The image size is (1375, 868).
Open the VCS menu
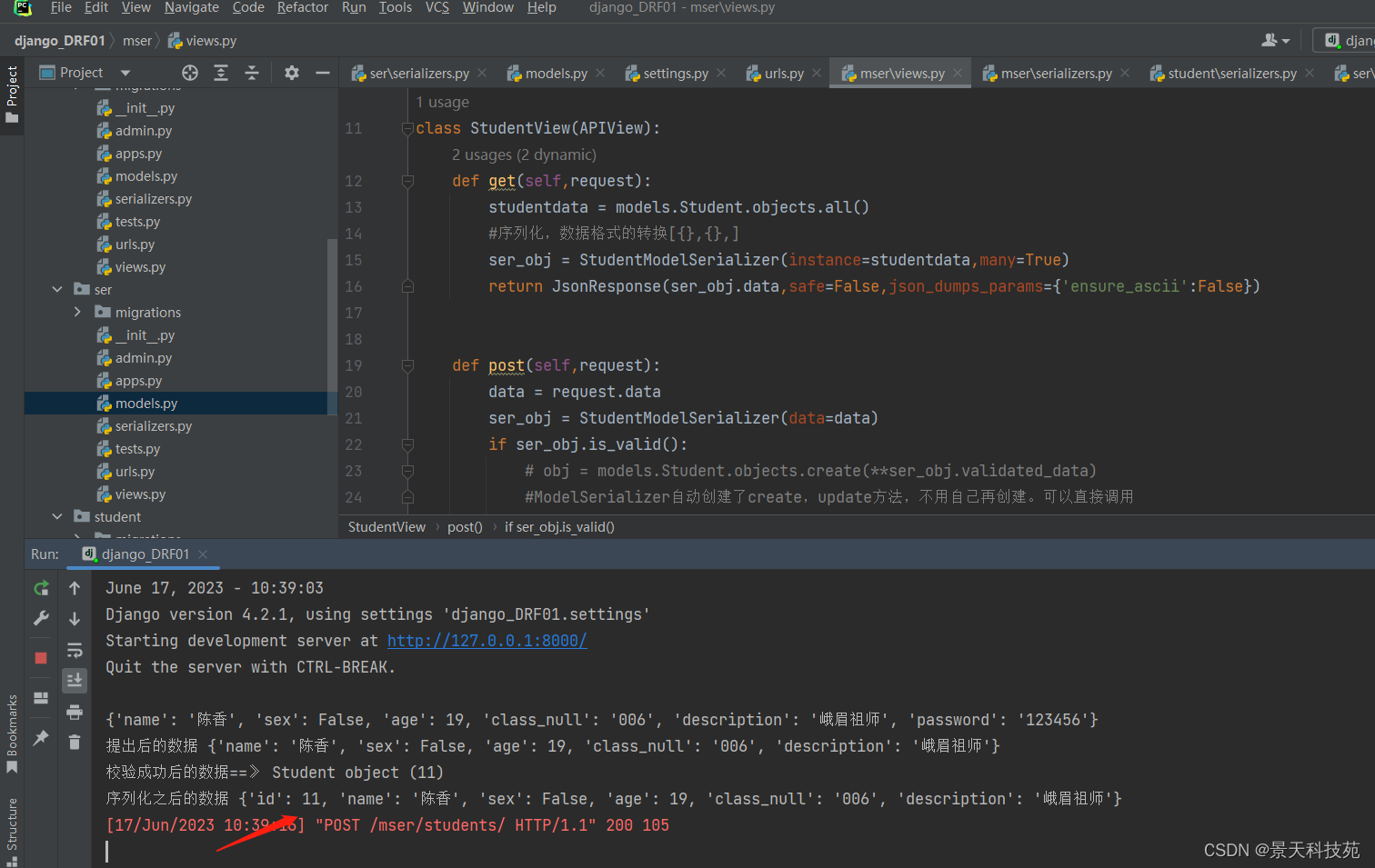437,7
